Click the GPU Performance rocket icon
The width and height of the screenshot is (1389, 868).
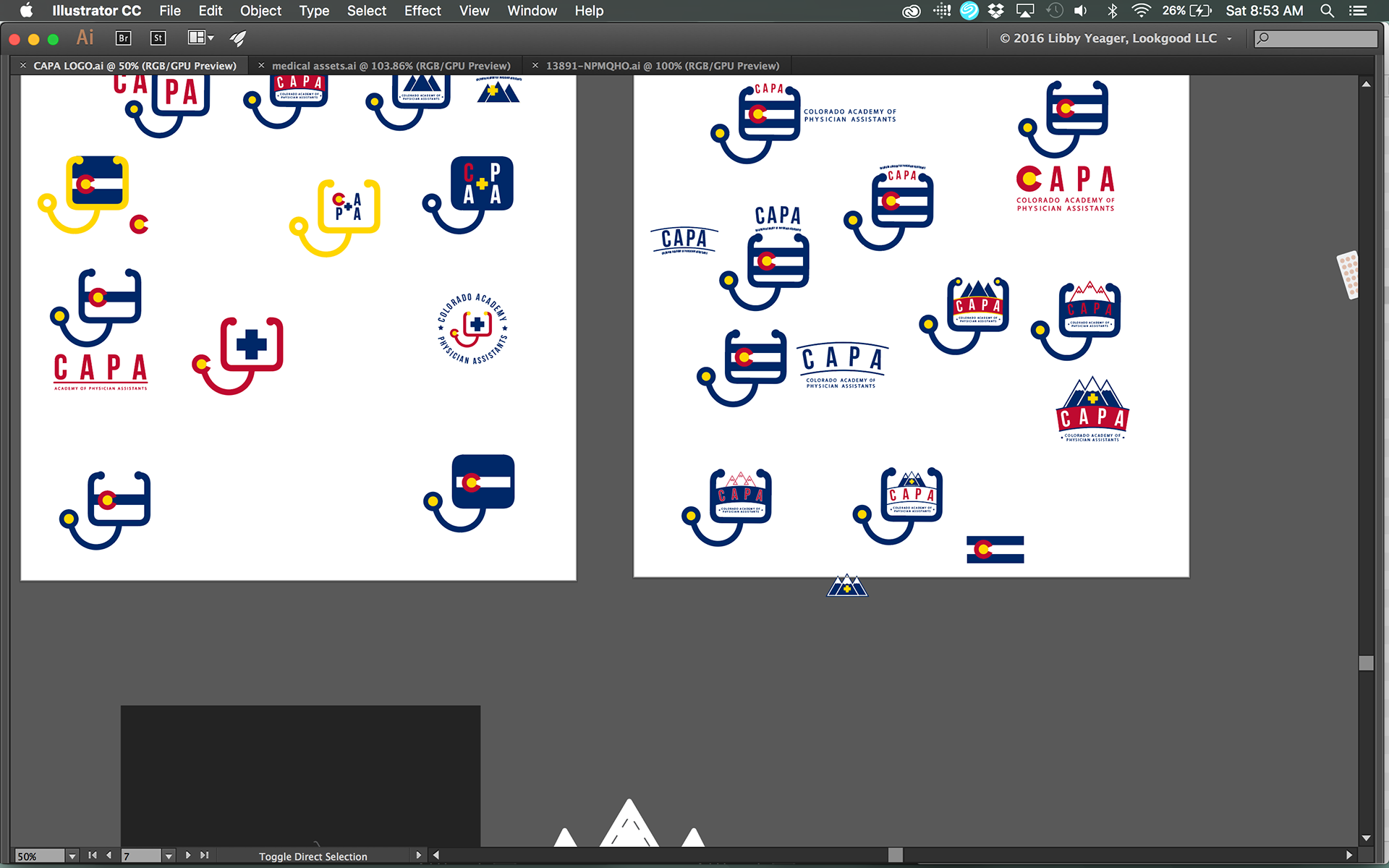238,38
